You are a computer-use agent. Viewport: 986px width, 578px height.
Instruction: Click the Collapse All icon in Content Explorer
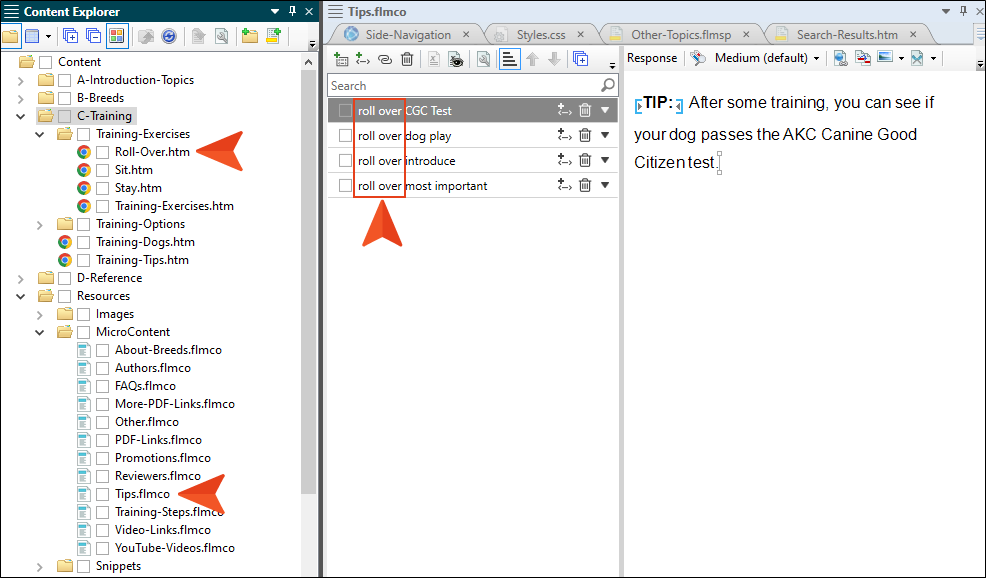pyautogui.click(x=93, y=36)
